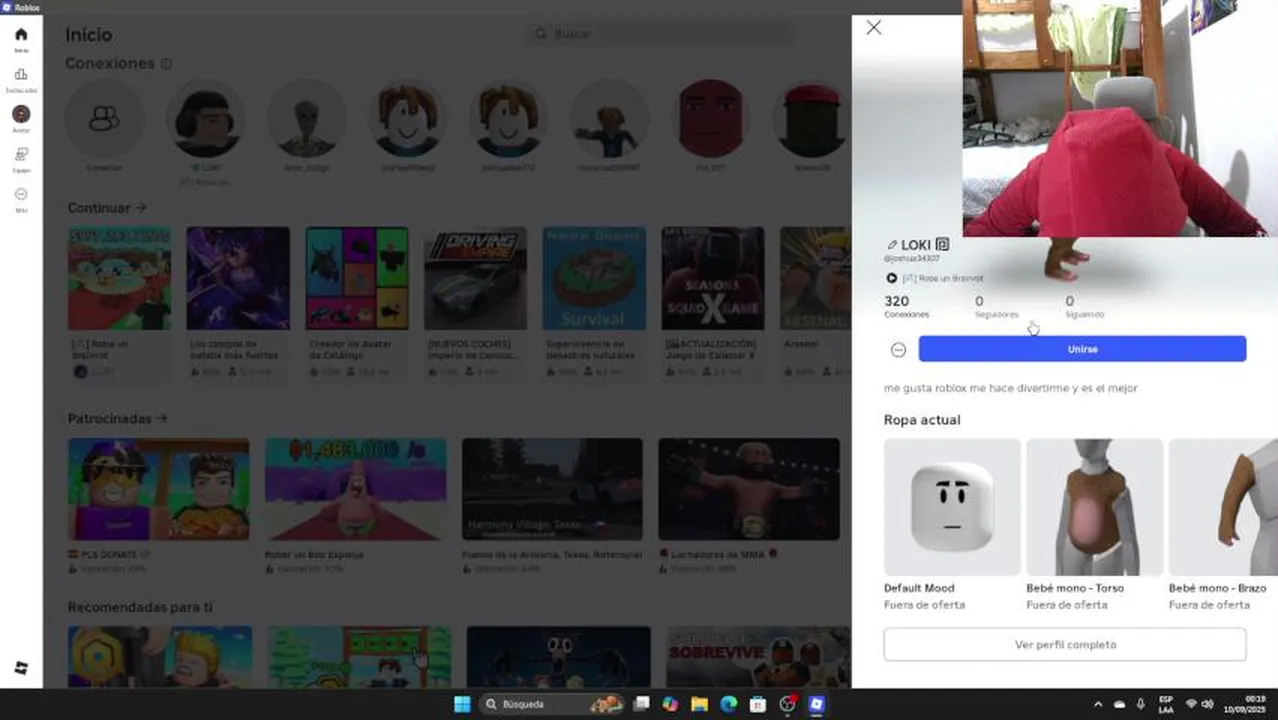
Task: Click the play icon next to Roba un Brainrot
Action: tap(892, 278)
